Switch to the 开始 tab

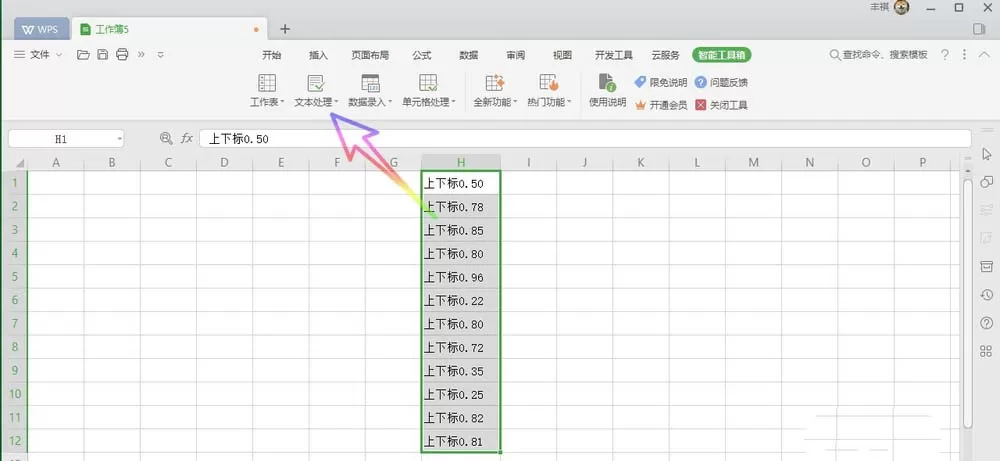pyautogui.click(x=272, y=55)
